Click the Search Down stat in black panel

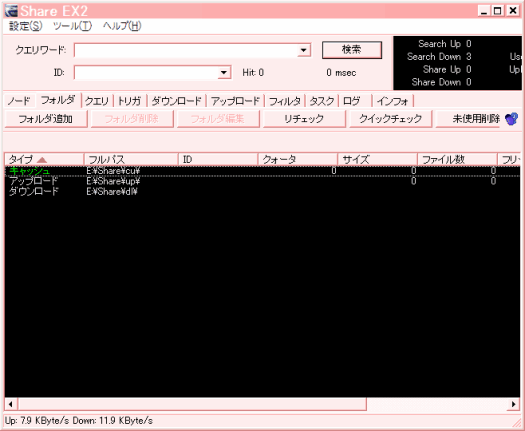tap(439, 57)
